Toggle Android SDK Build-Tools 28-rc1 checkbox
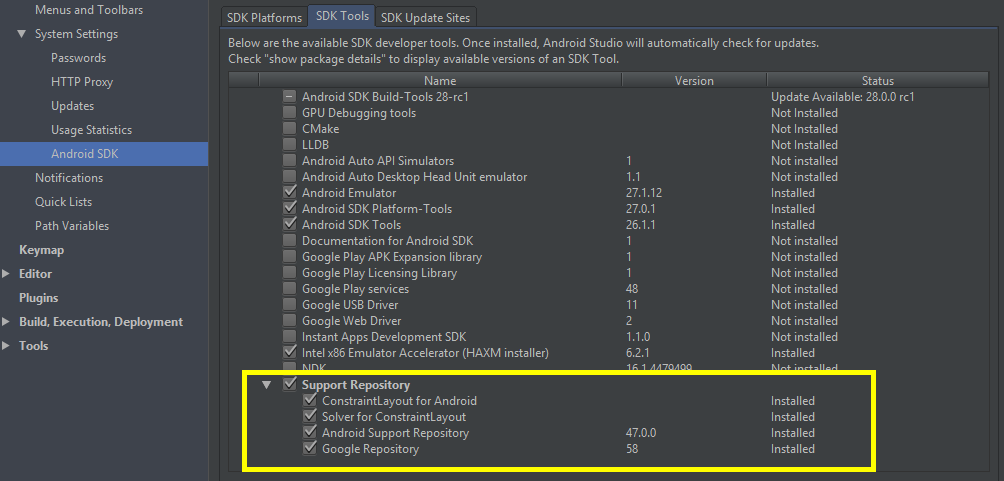Image resolution: width=1004 pixels, height=481 pixels. point(290,97)
